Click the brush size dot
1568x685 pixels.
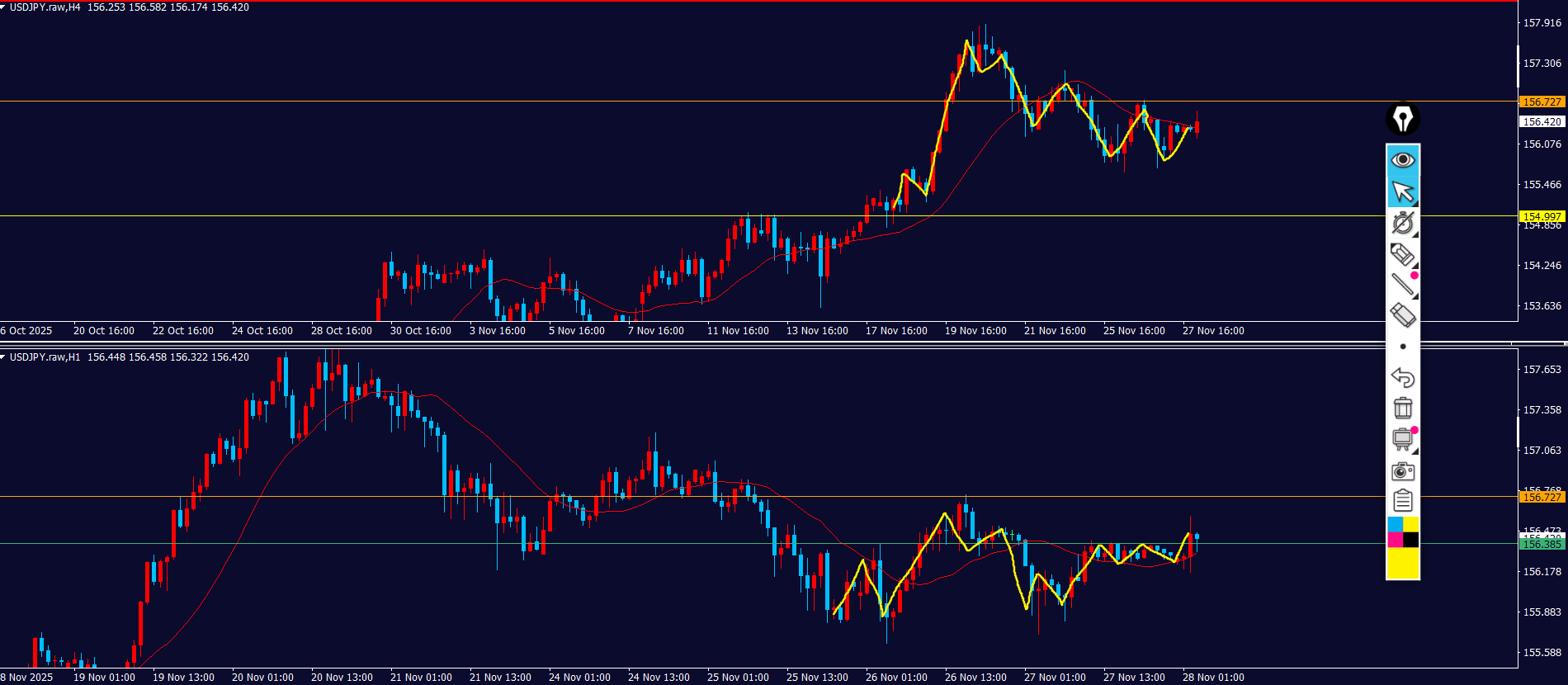click(x=1403, y=347)
